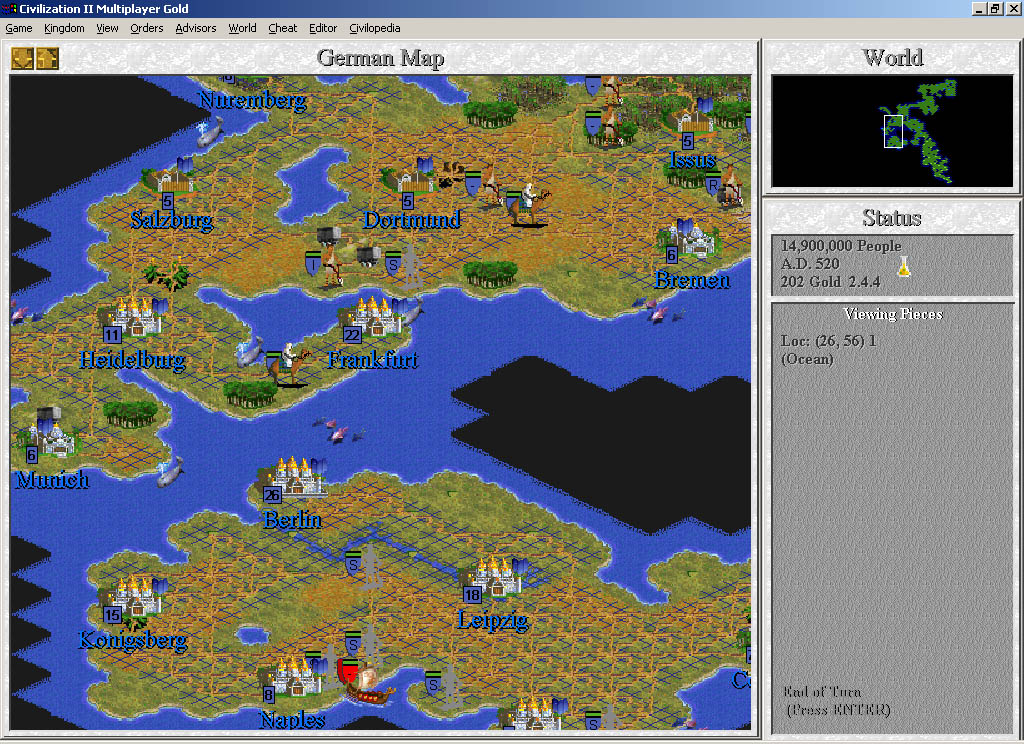
Task: Click the zoom out map arrow button
Action: [x=22, y=58]
